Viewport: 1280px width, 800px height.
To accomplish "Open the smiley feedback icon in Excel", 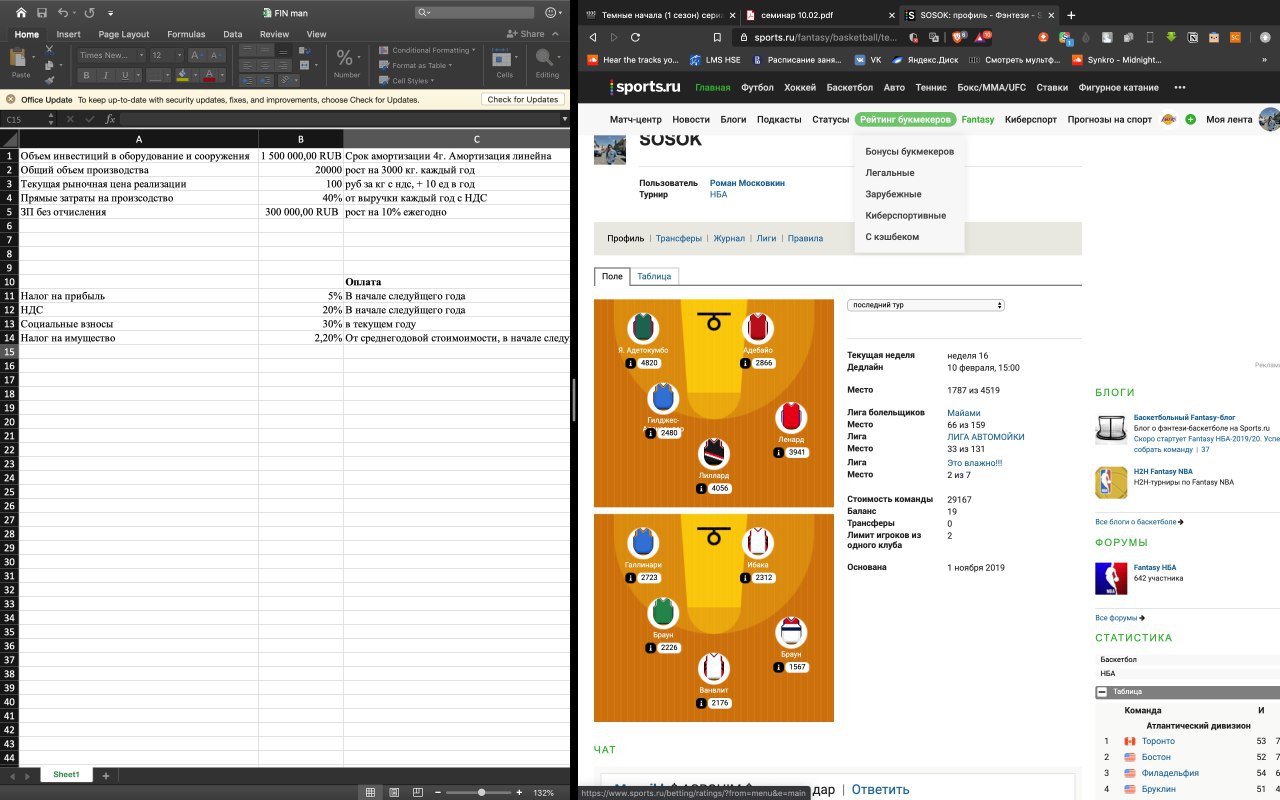I will pos(551,13).
